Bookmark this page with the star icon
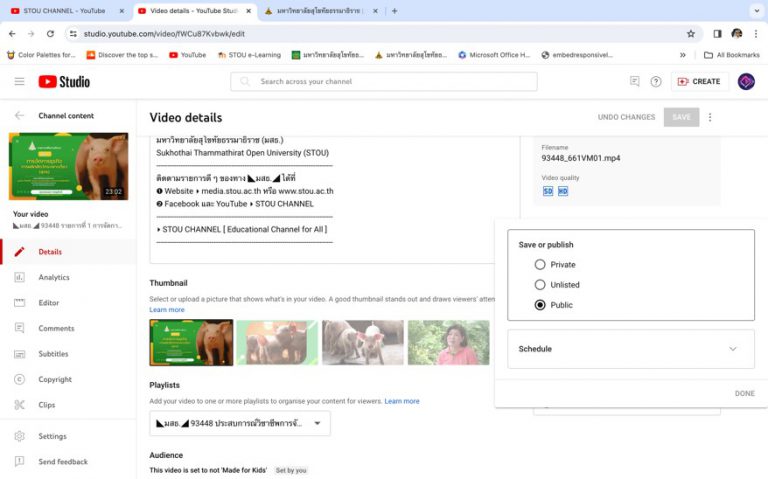Image resolution: width=768 pixels, height=479 pixels. click(x=690, y=33)
